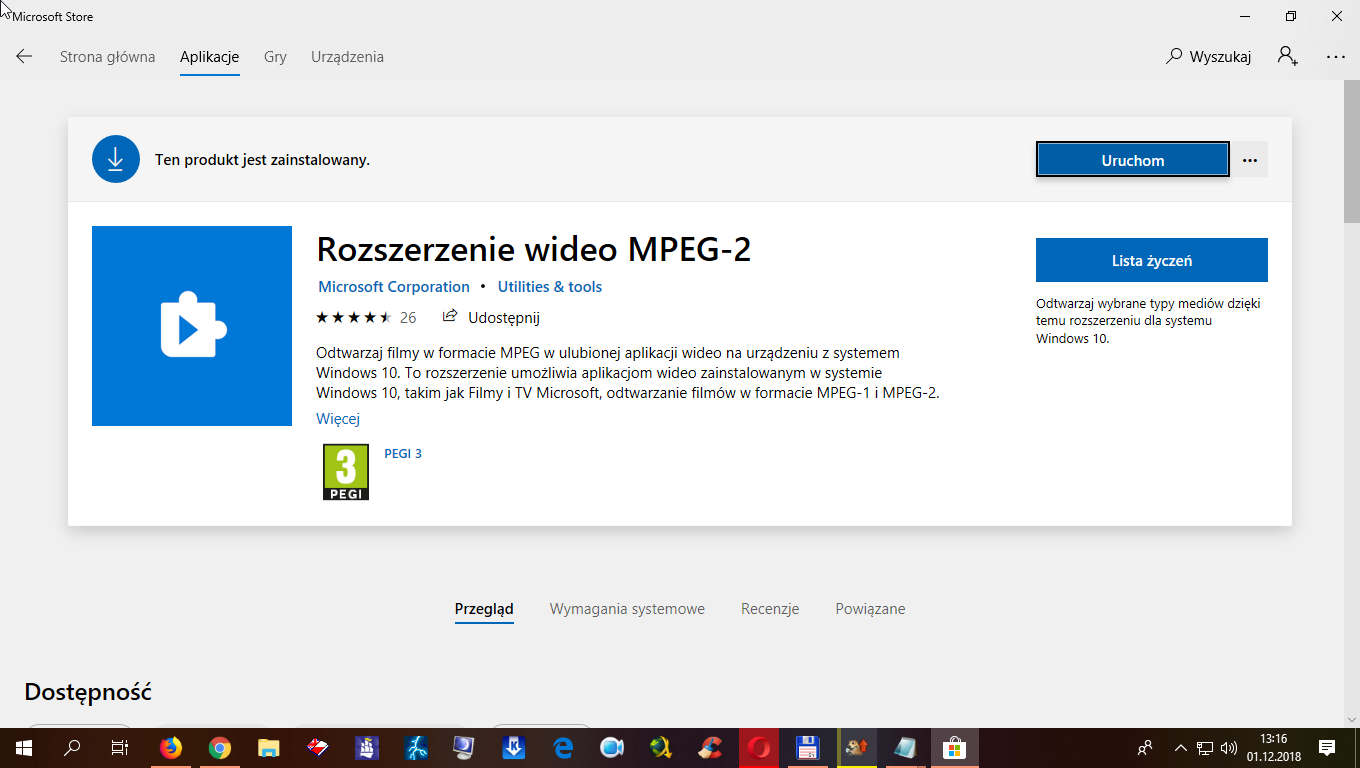Viewport: 1360px width, 768px height.
Task: Click the PEGI 3 text link
Action: click(x=403, y=453)
